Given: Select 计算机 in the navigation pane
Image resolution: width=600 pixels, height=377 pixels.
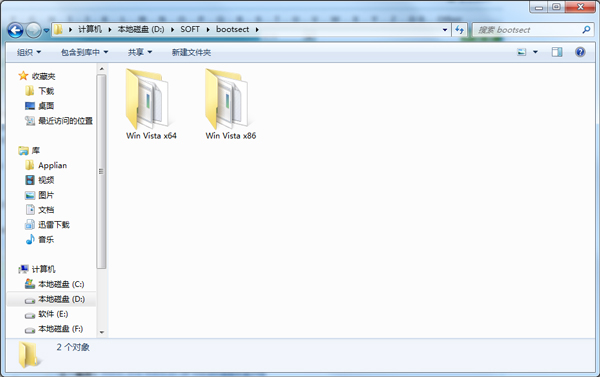Looking at the screenshot, I should click(44, 269).
